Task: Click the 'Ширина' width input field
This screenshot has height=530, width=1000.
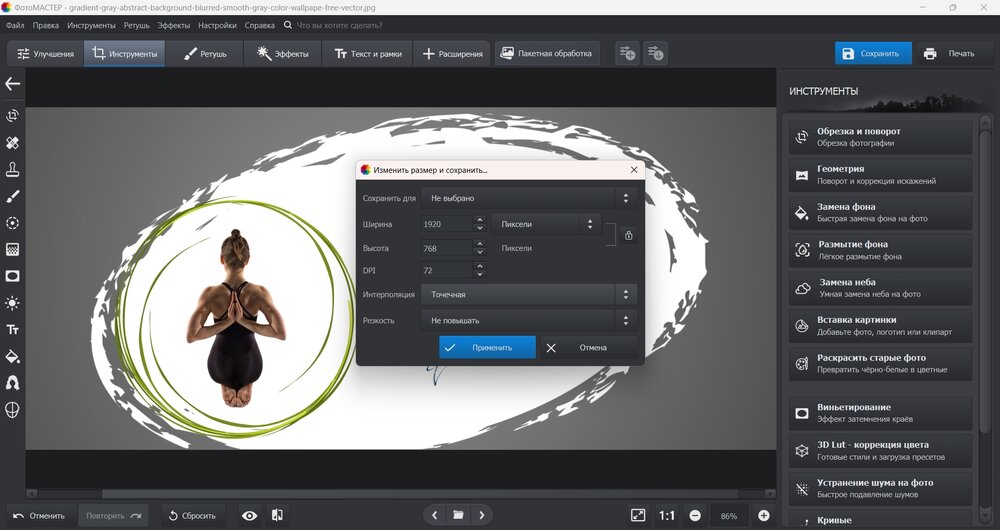Action: [444, 224]
